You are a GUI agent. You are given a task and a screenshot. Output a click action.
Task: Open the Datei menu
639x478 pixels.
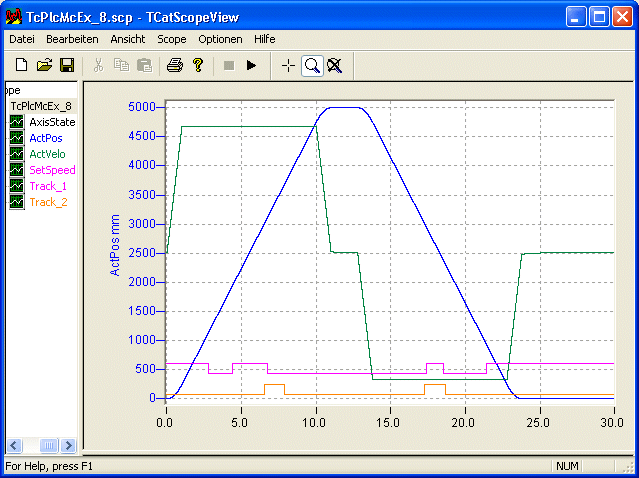coord(22,40)
